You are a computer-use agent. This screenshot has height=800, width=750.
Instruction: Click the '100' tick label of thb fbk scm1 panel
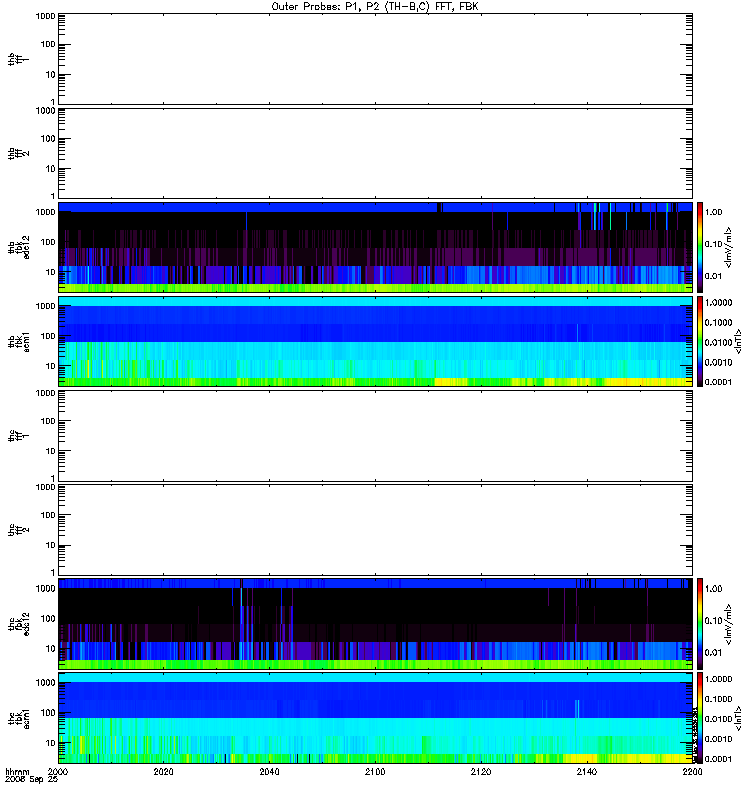pyautogui.click(x=48, y=336)
